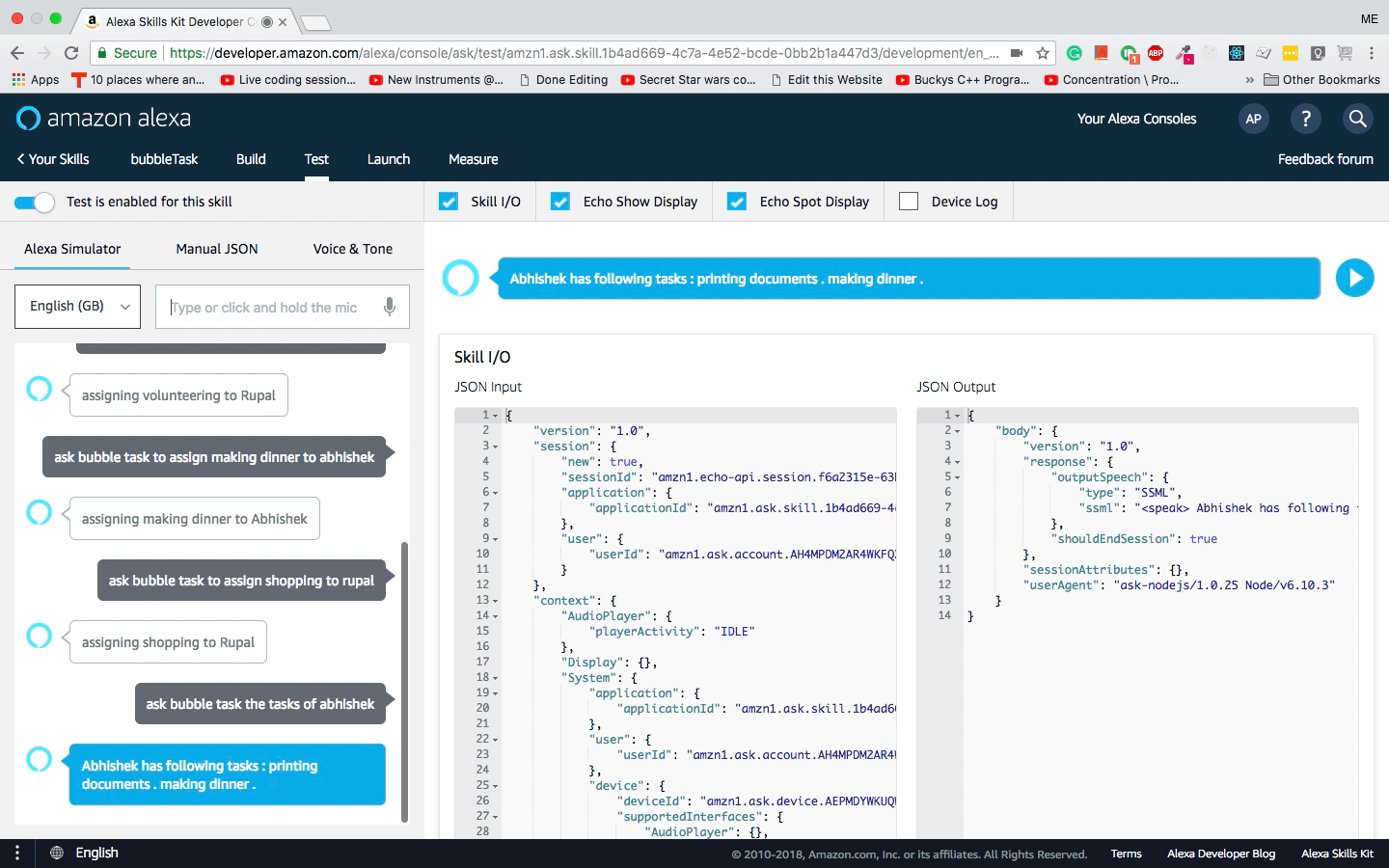The image size is (1389, 868).
Task: Uncheck the Echo Spot Display checkbox
Action: coord(737,202)
